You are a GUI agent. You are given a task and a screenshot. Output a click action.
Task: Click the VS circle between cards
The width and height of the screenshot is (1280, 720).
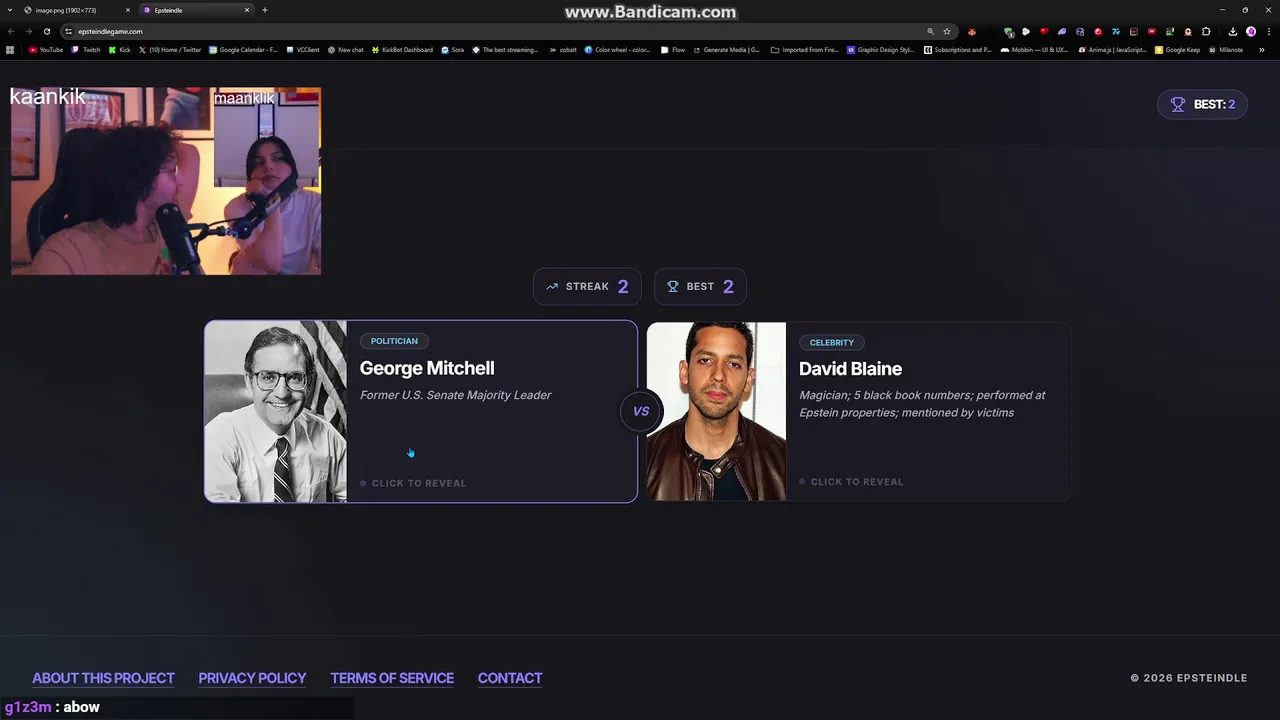[x=641, y=411]
